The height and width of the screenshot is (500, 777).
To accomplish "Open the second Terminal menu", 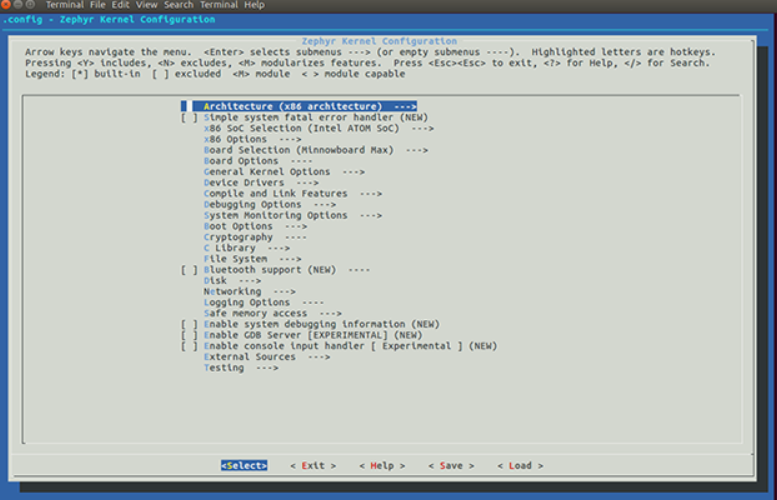I will (219, 5).
